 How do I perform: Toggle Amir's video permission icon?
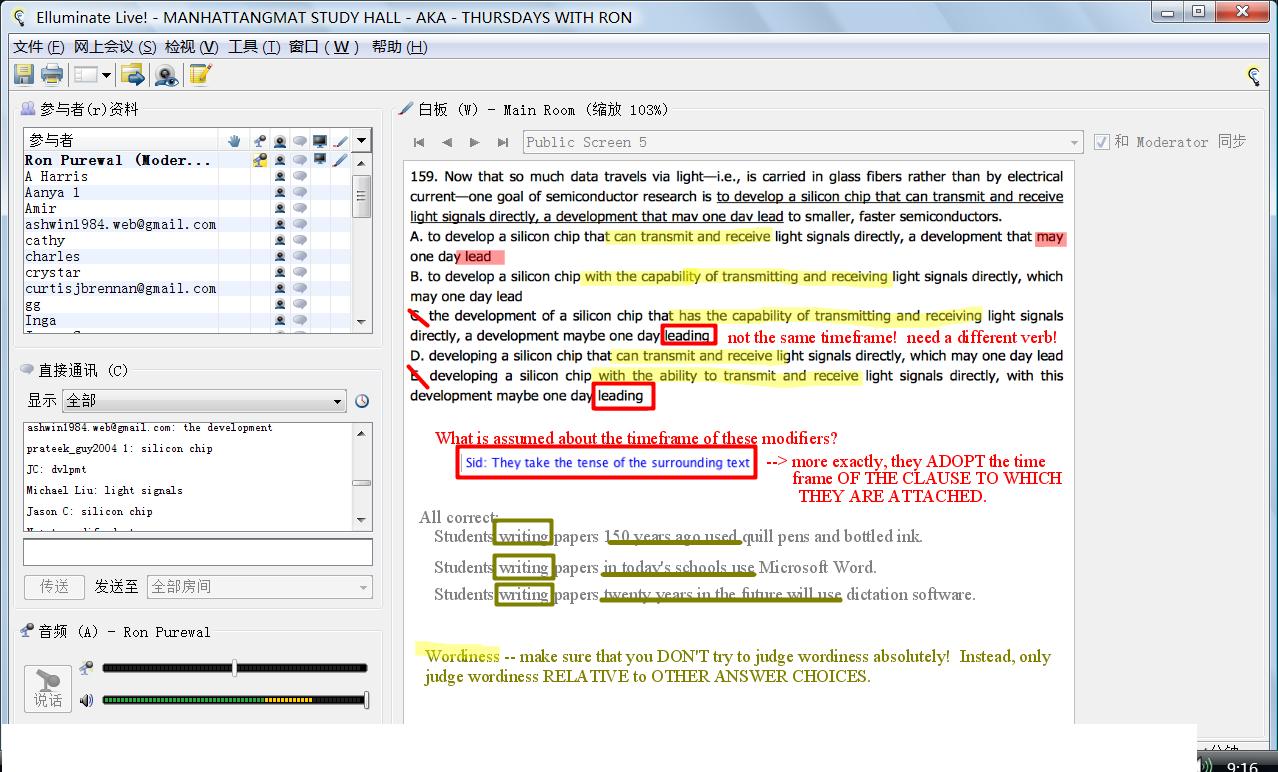click(x=280, y=208)
